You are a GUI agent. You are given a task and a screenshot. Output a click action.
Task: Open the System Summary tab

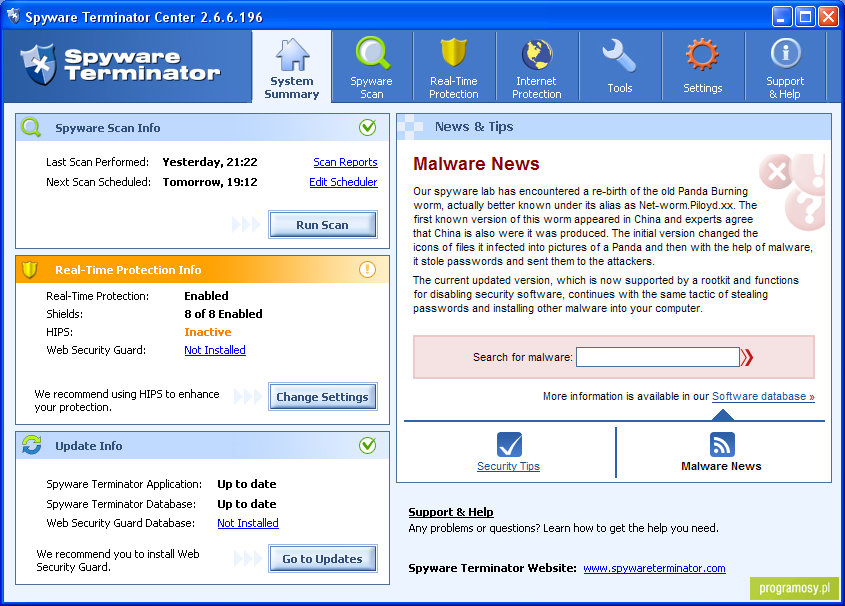click(x=292, y=67)
